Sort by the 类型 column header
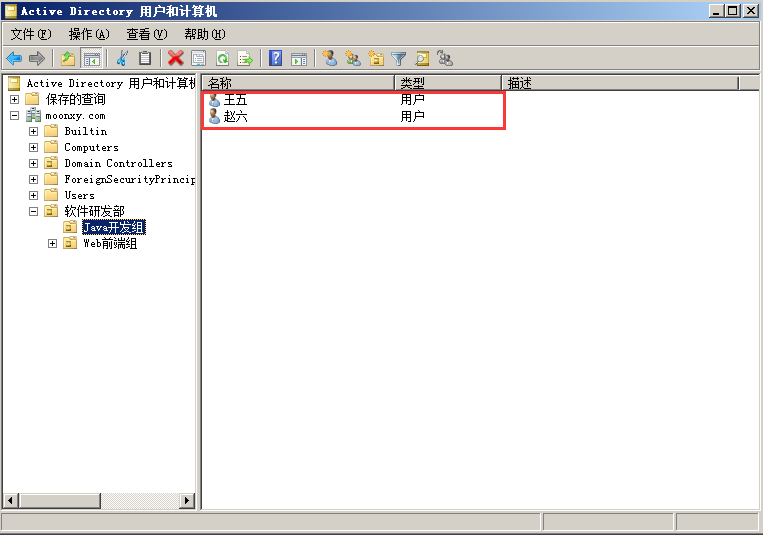Viewport: 763px width, 535px height. pos(448,83)
